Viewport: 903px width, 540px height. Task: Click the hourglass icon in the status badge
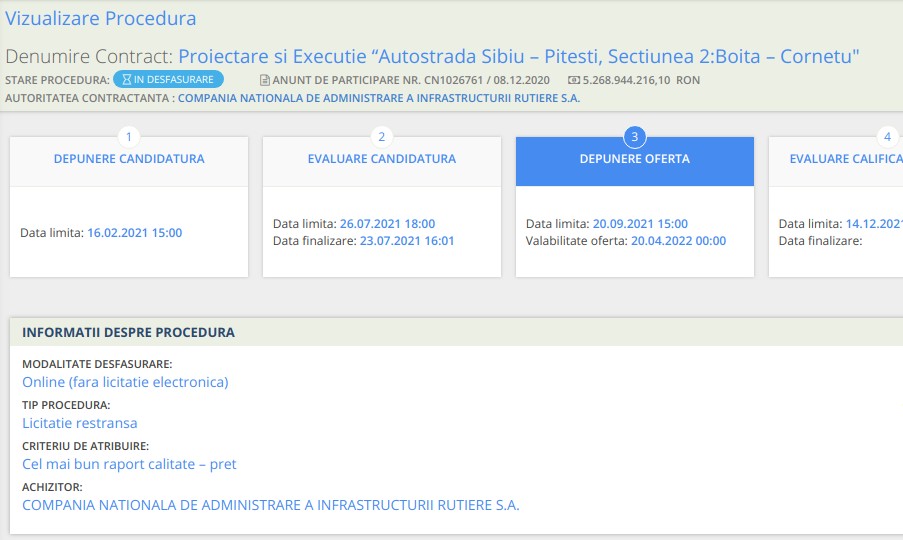[x=126, y=80]
